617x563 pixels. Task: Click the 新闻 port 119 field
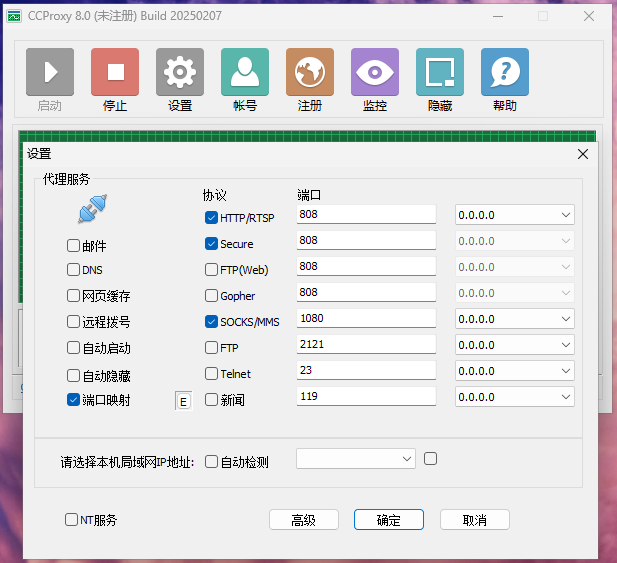click(x=366, y=396)
